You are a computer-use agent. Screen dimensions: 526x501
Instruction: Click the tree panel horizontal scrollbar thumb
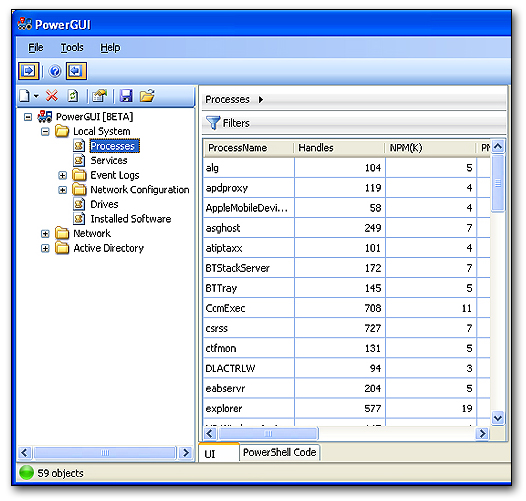coord(105,453)
